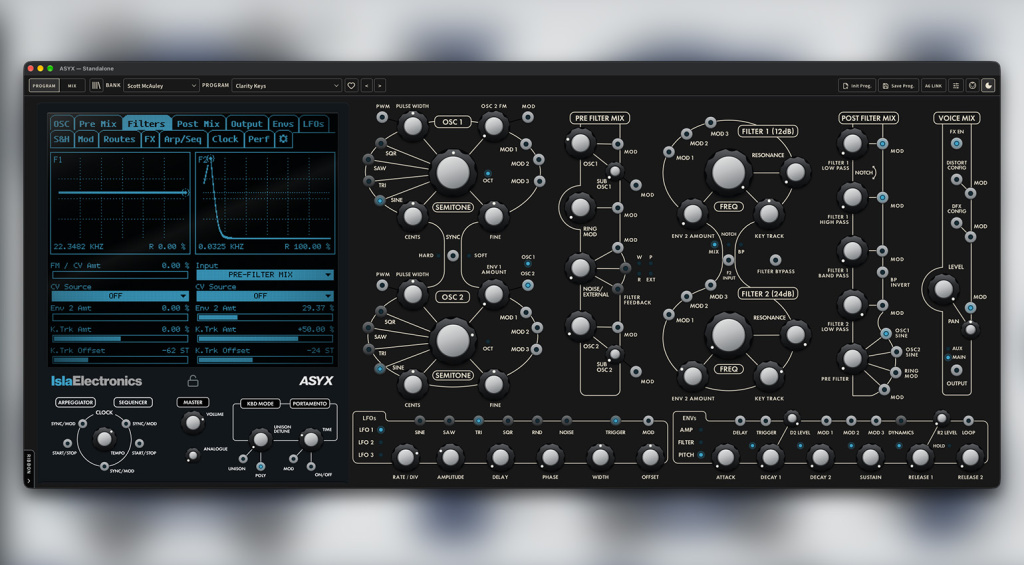Click the Filter 1 FREQ knob
Screen dimensions: 1024x565
(728, 171)
